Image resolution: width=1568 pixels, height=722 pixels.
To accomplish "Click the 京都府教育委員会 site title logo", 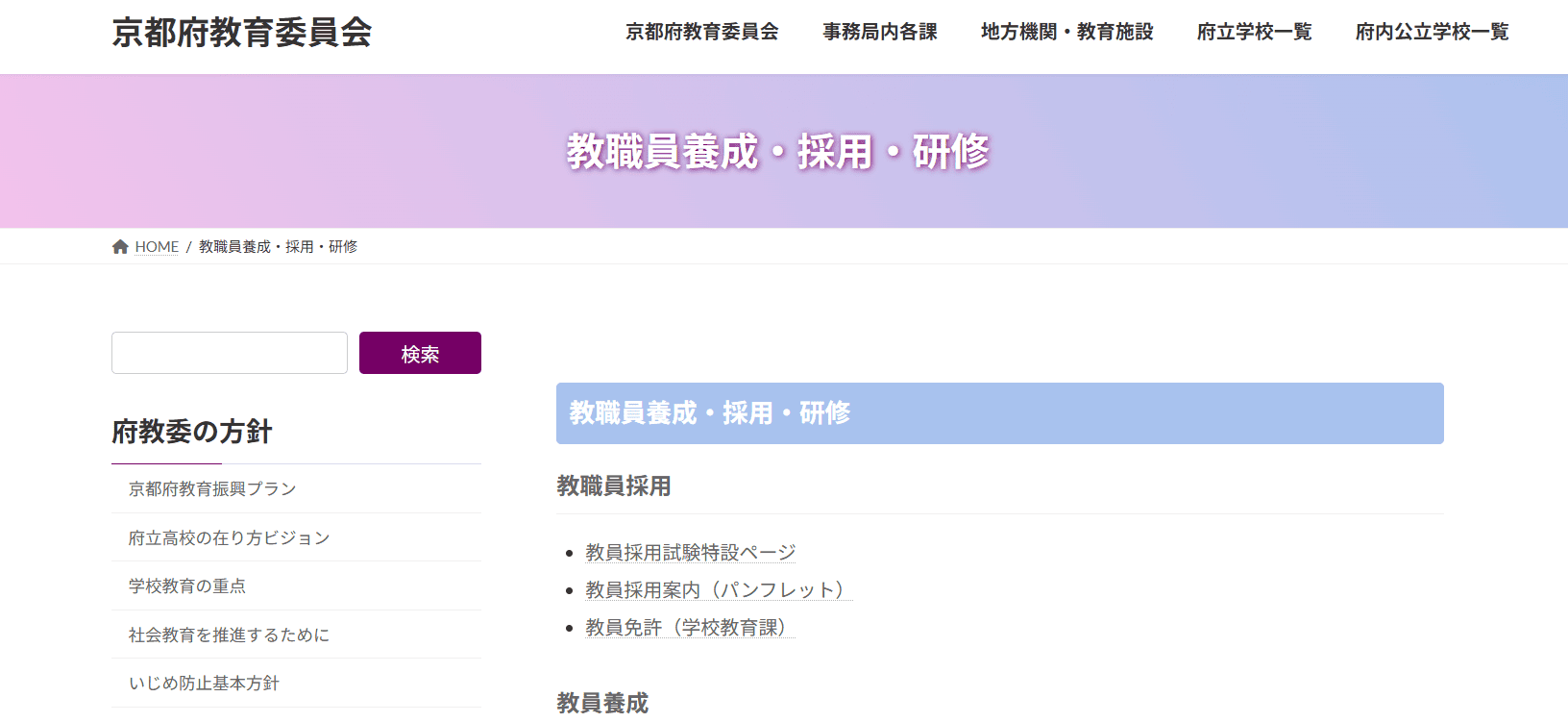I will point(242,33).
